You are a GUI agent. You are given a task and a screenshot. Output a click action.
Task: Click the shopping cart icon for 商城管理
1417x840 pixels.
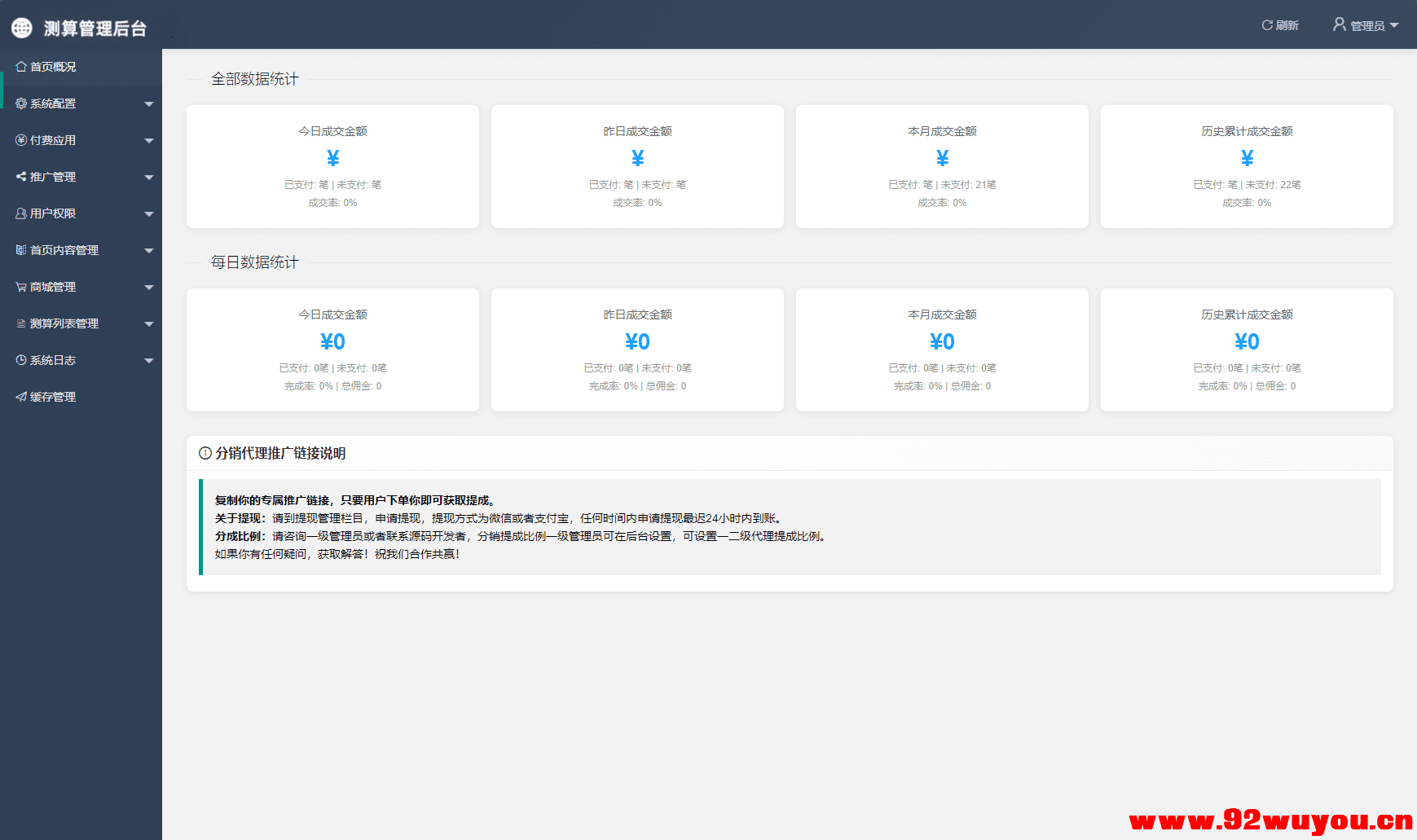pos(21,287)
